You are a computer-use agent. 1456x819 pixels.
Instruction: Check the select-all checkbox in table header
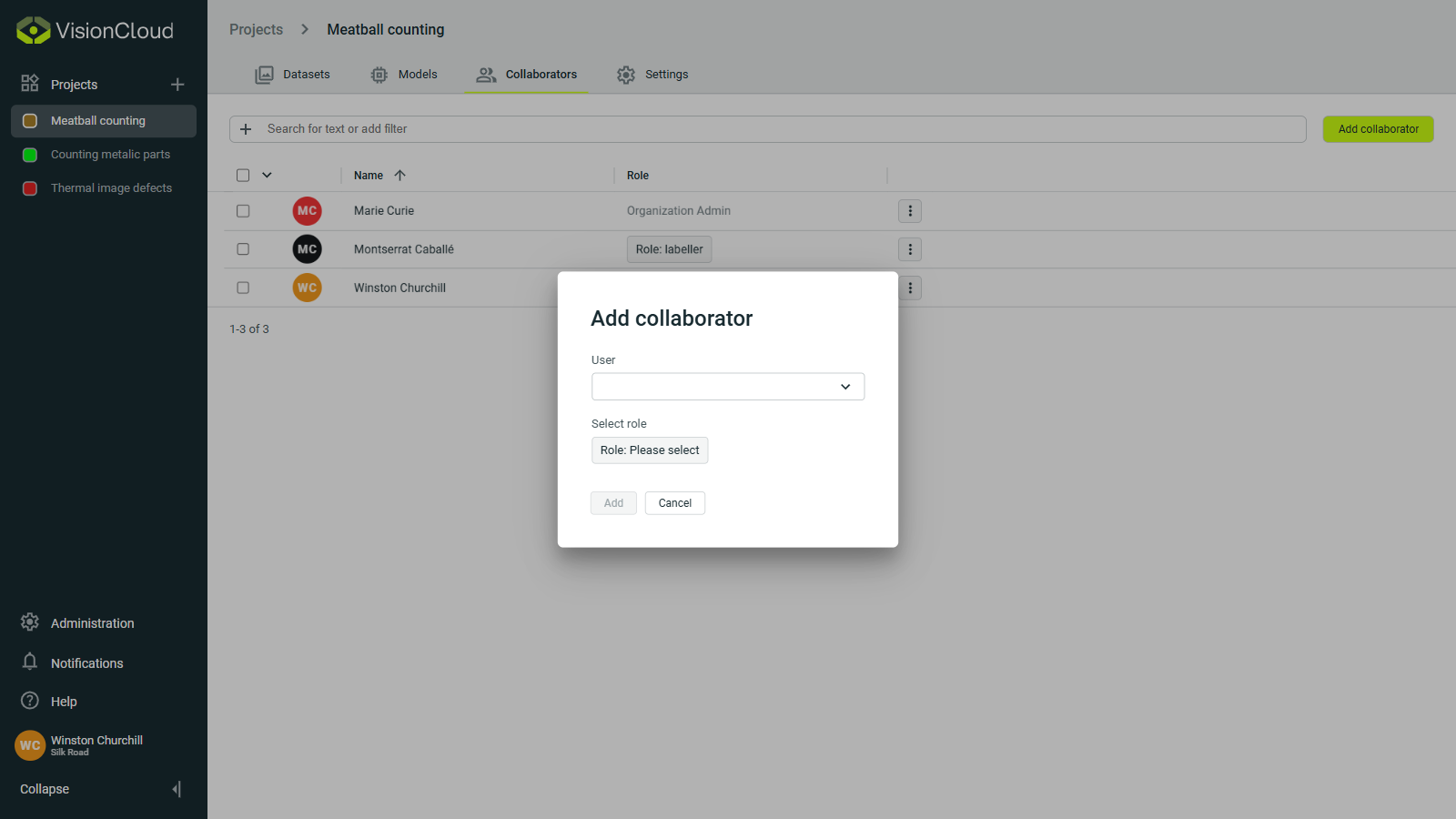coord(243,174)
